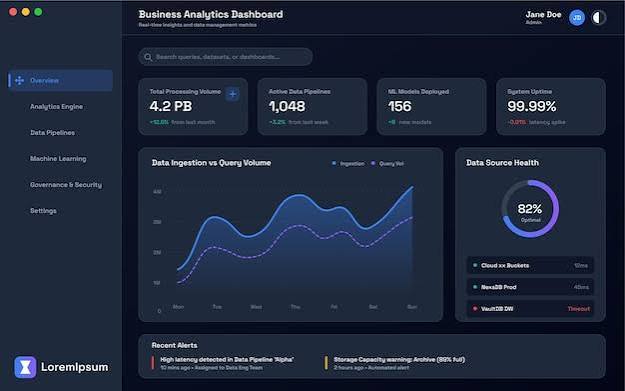625x391 pixels.
Task: Click the Active Data Pipelines 1,048 card
Action: tap(312, 106)
